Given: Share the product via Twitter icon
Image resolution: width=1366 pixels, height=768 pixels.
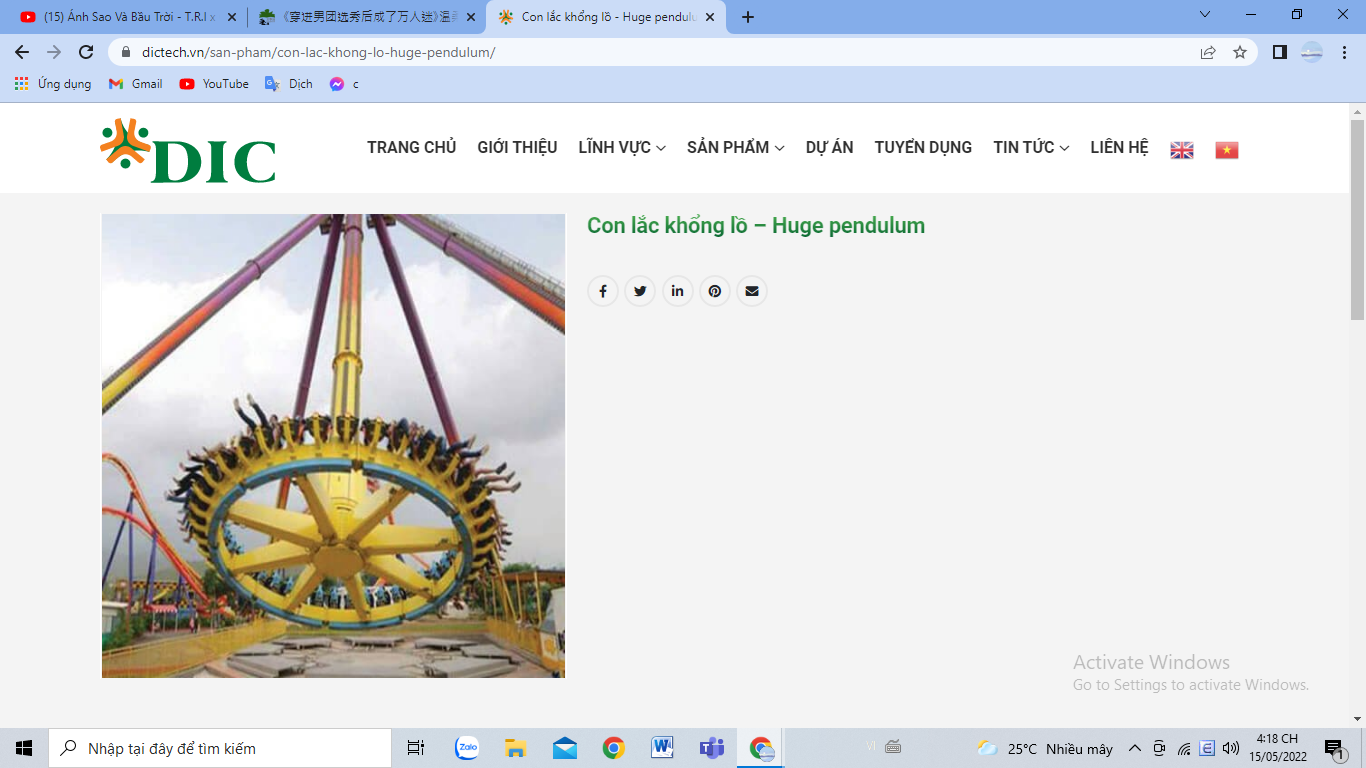Looking at the screenshot, I should click(x=640, y=291).
